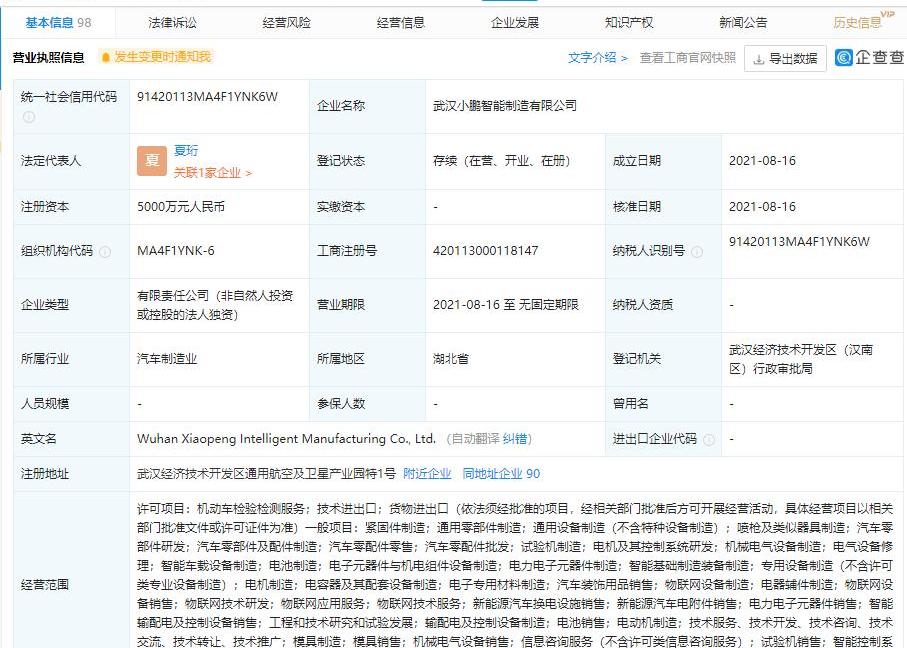Click the 统一社会信用代码 label
This screenshot has width=907, height=648.
[x=69, y=97]
